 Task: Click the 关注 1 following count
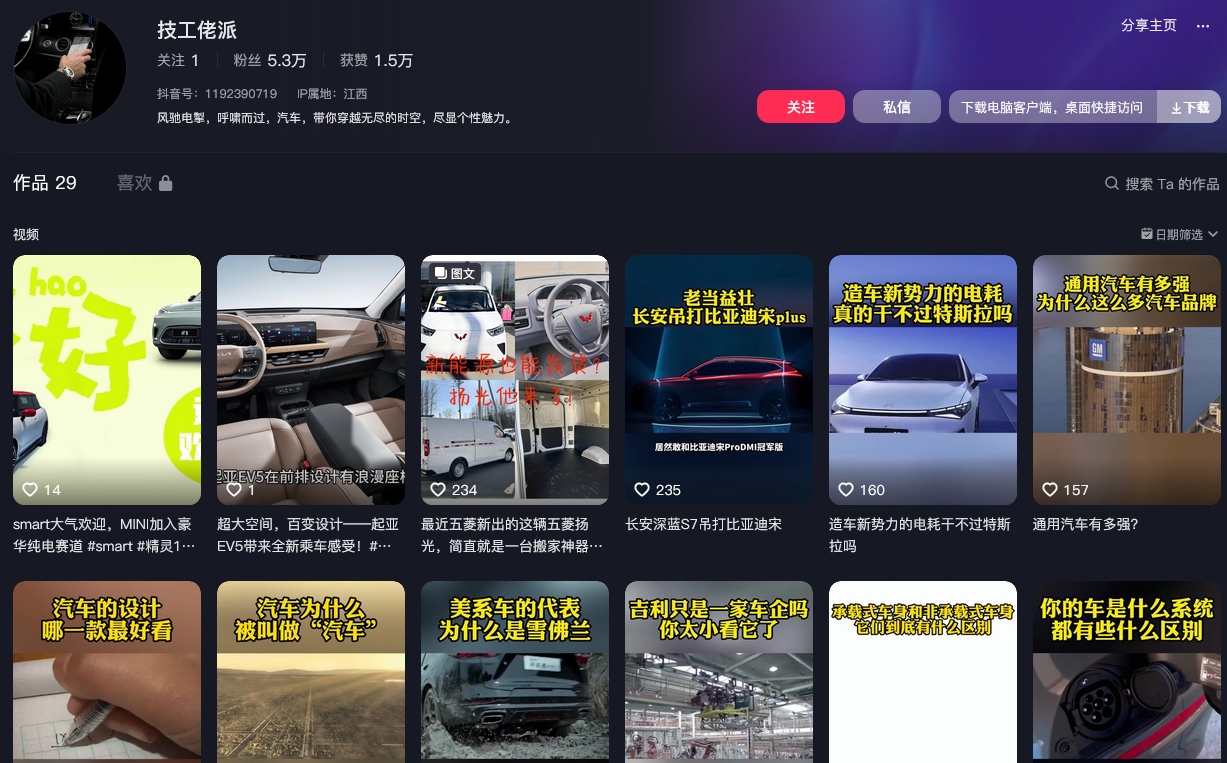(x=178, y=60)
